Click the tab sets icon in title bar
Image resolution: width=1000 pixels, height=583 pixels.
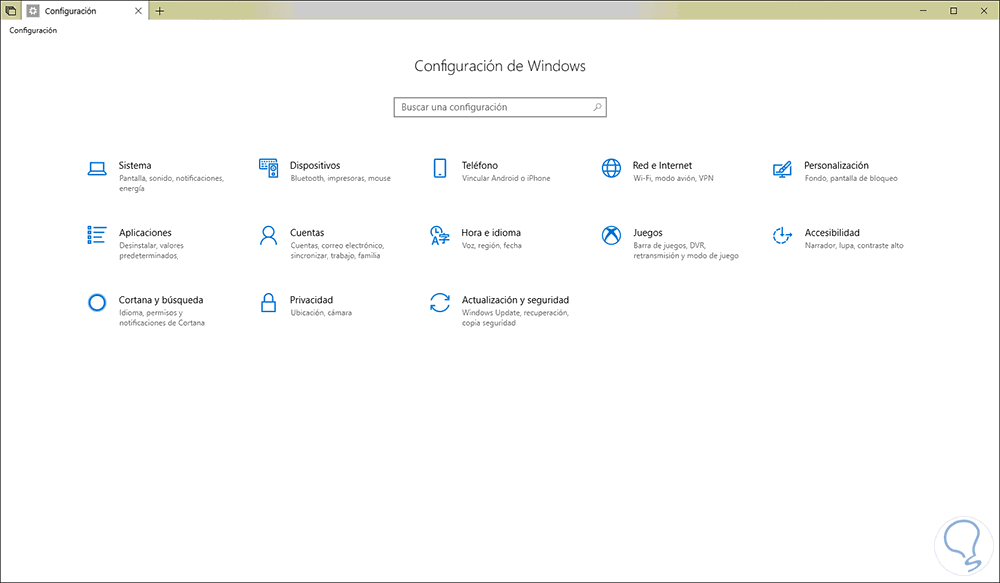pyautogui.click(x=10, y=11)
